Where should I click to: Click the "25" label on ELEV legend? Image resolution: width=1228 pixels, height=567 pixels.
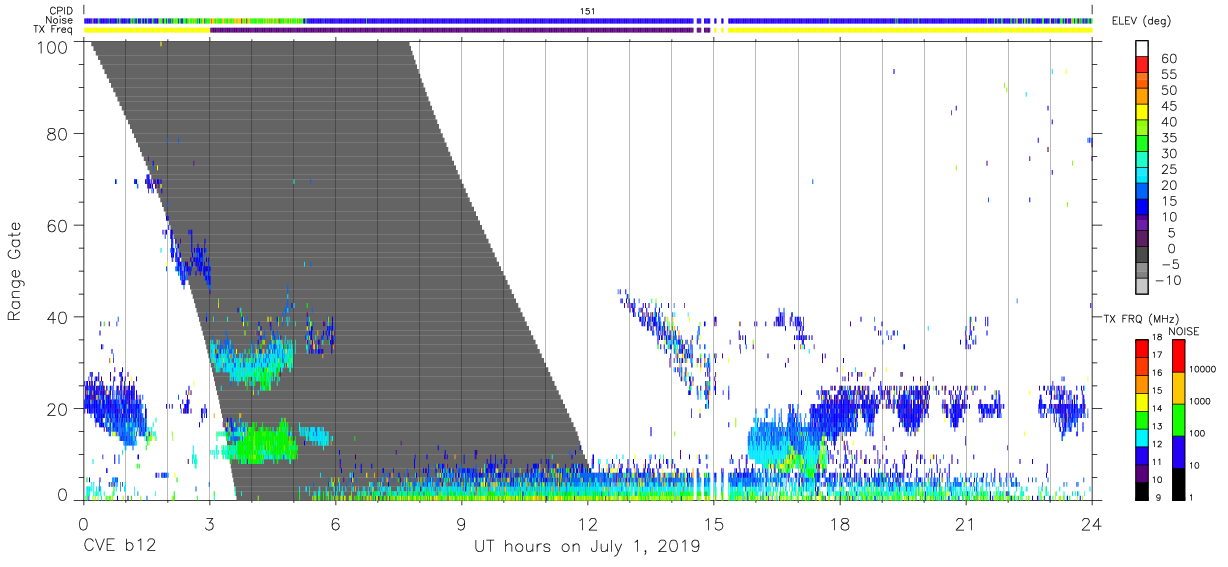1171,170
